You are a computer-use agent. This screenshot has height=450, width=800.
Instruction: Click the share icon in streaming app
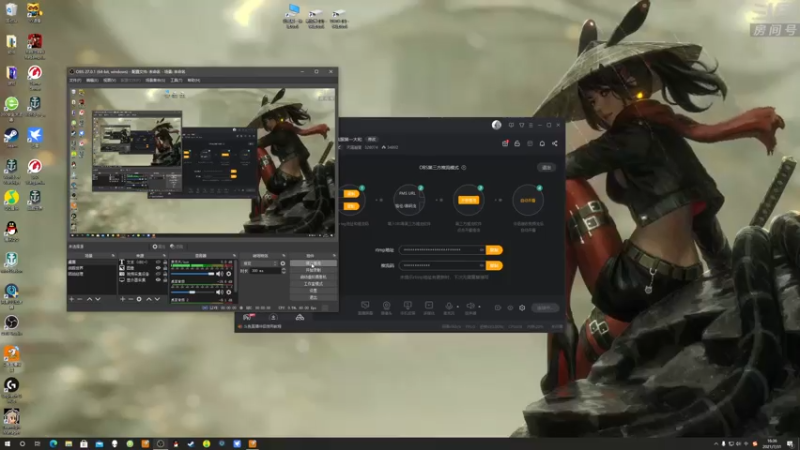pyautogui.click(x=555, y=143)
